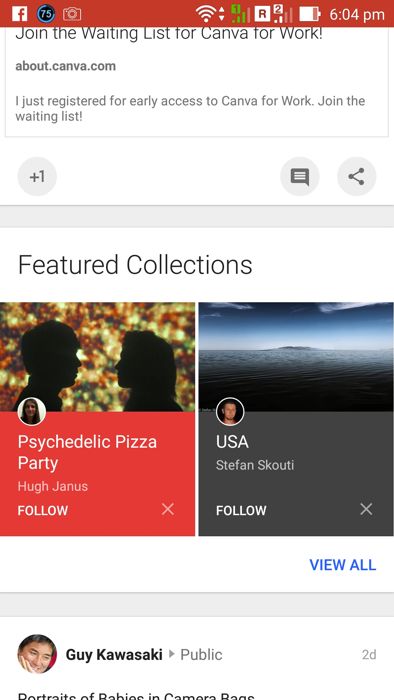Tap the Public audience label
394x700 pixels.
tap(201, 654)
